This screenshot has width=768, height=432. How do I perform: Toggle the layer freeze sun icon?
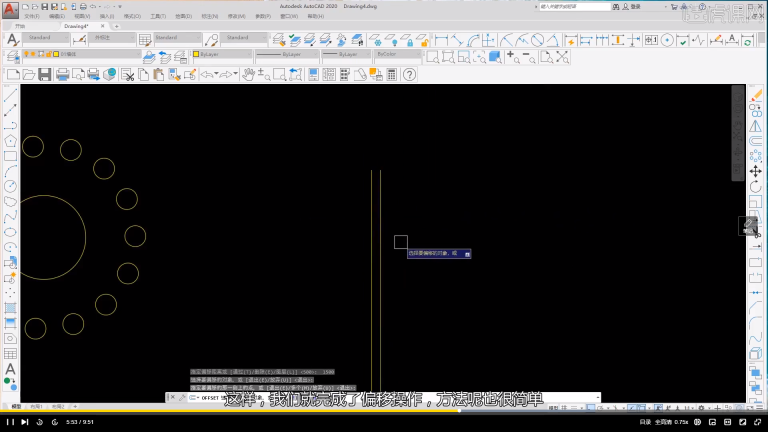pyautogui.click(x=33, y=54)
